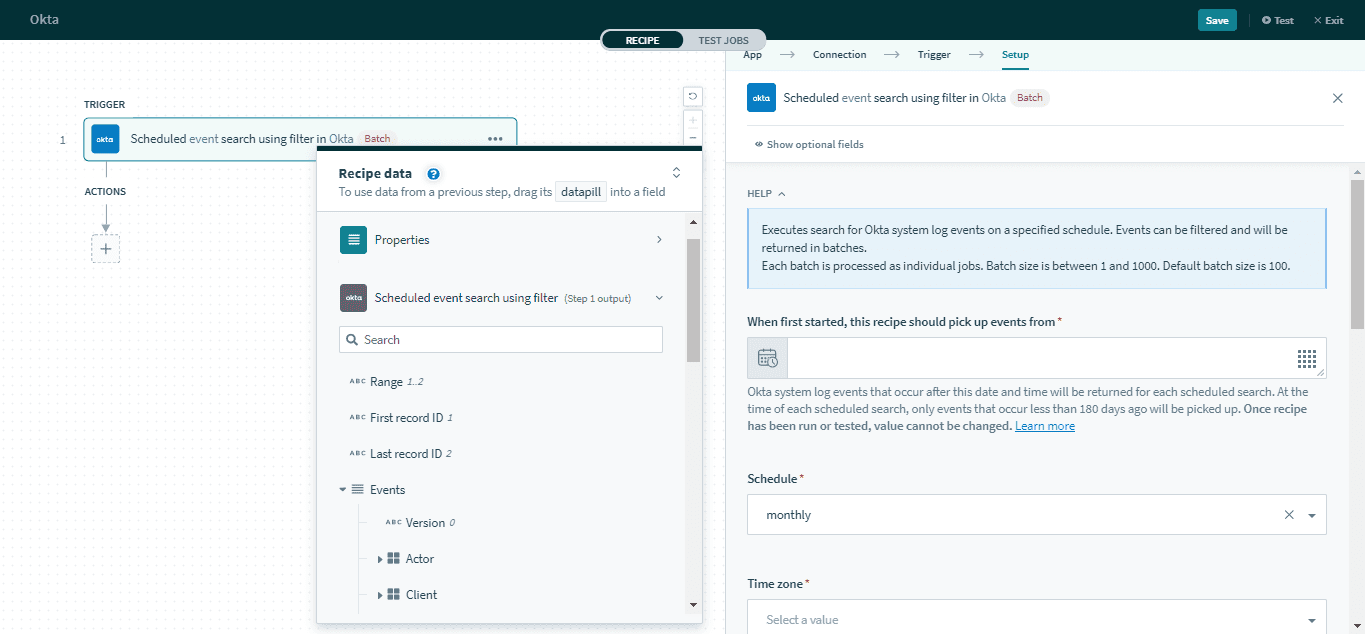The image size is (1365, 634).
Task: Click the calendar icon in date field
Action: [767, 358]
